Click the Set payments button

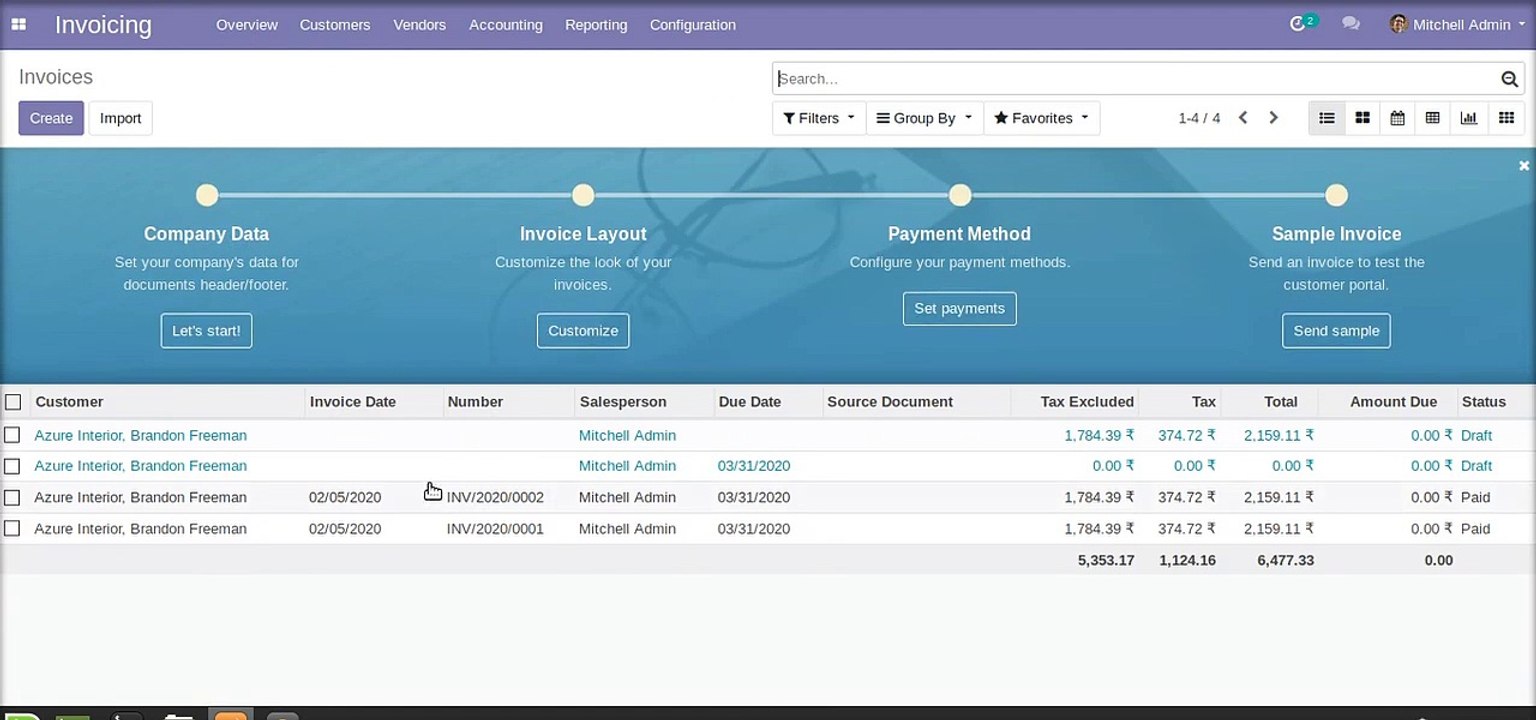pos(959,308)
